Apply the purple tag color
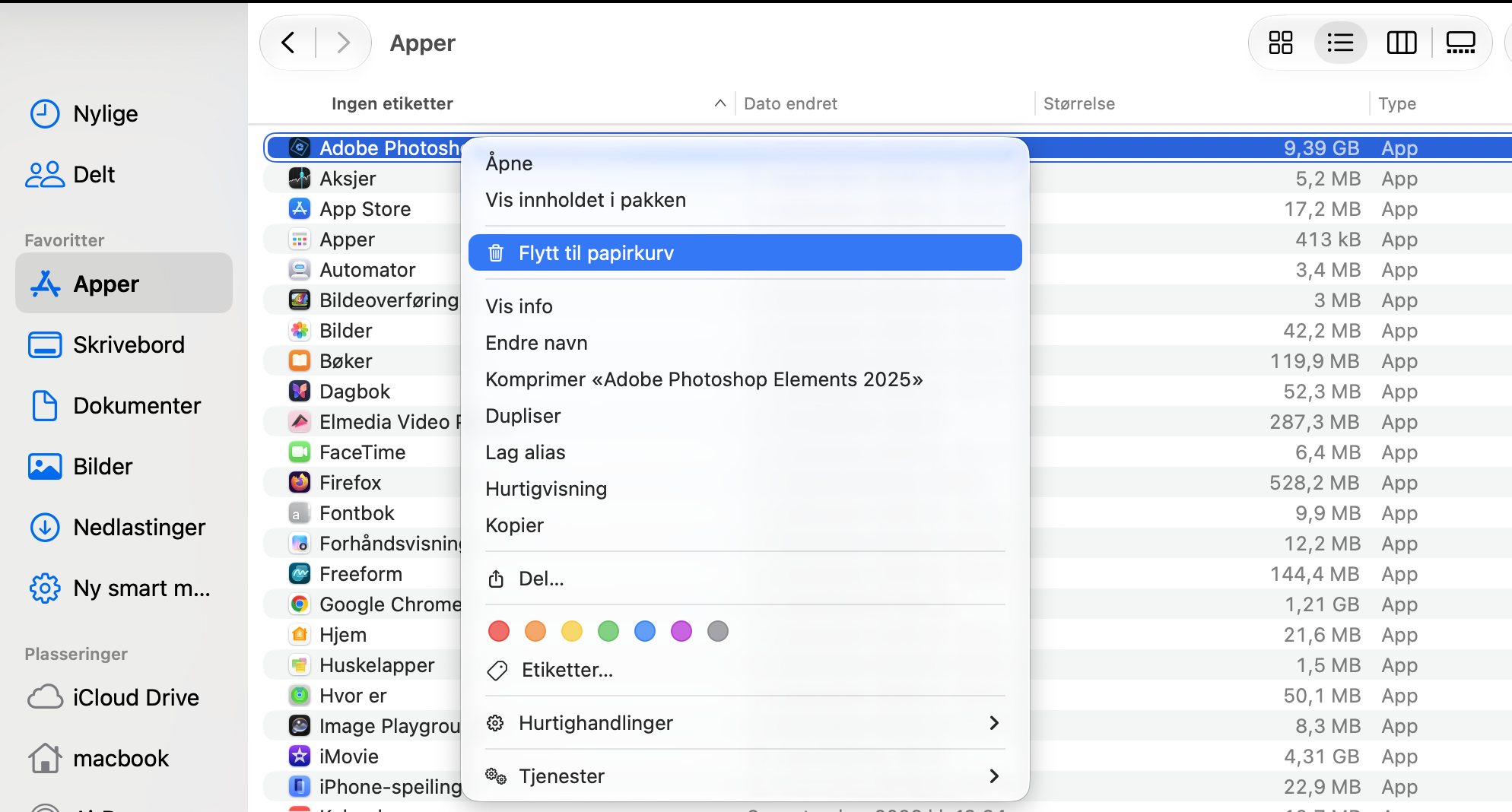This screenshot has height=812, width=1512. (681, 631)
